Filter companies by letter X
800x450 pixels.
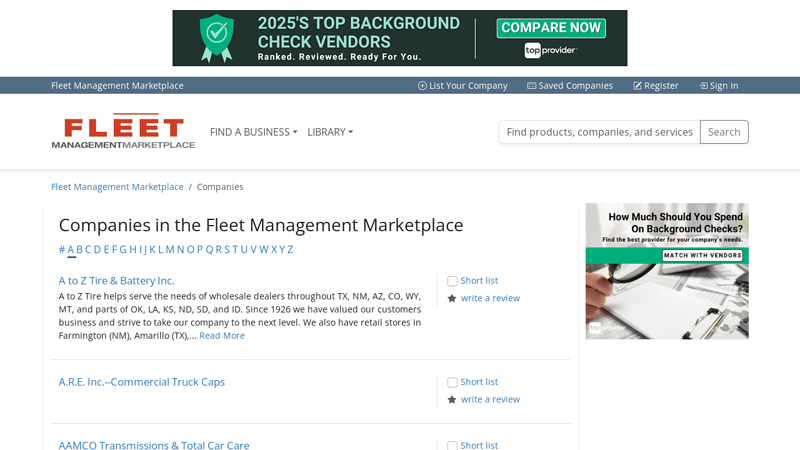coord(274,249)
